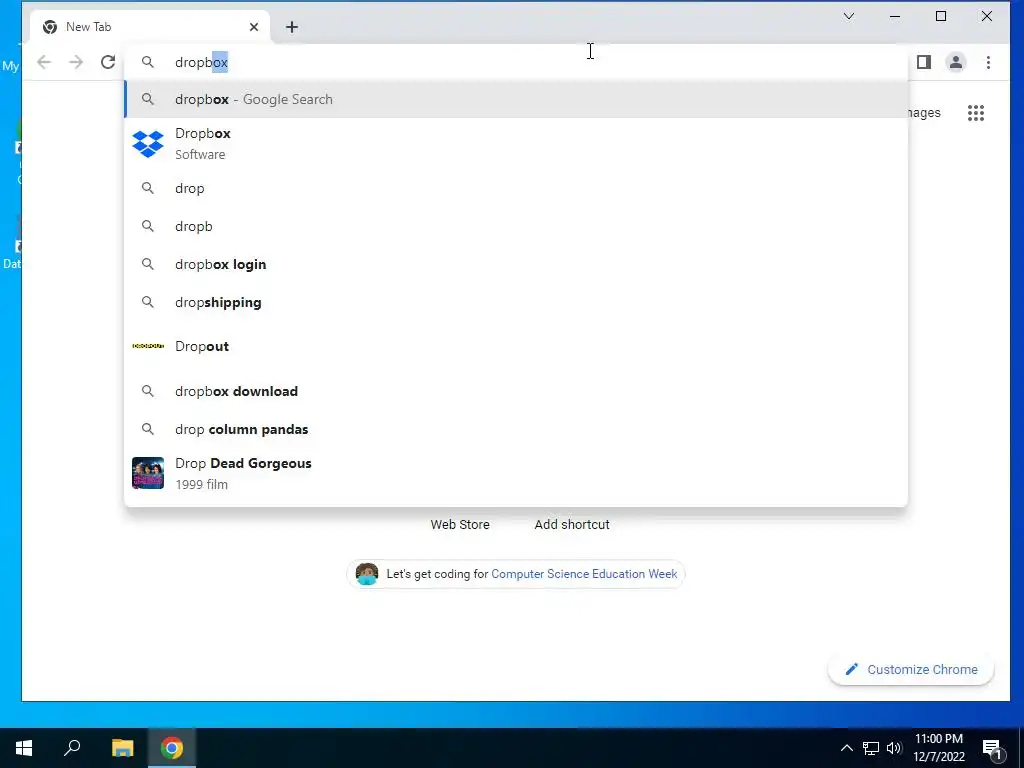The height and width of the screenshot is (768, 1024).
Task: Open the network tray icon
Action: [x=871, y=748]
